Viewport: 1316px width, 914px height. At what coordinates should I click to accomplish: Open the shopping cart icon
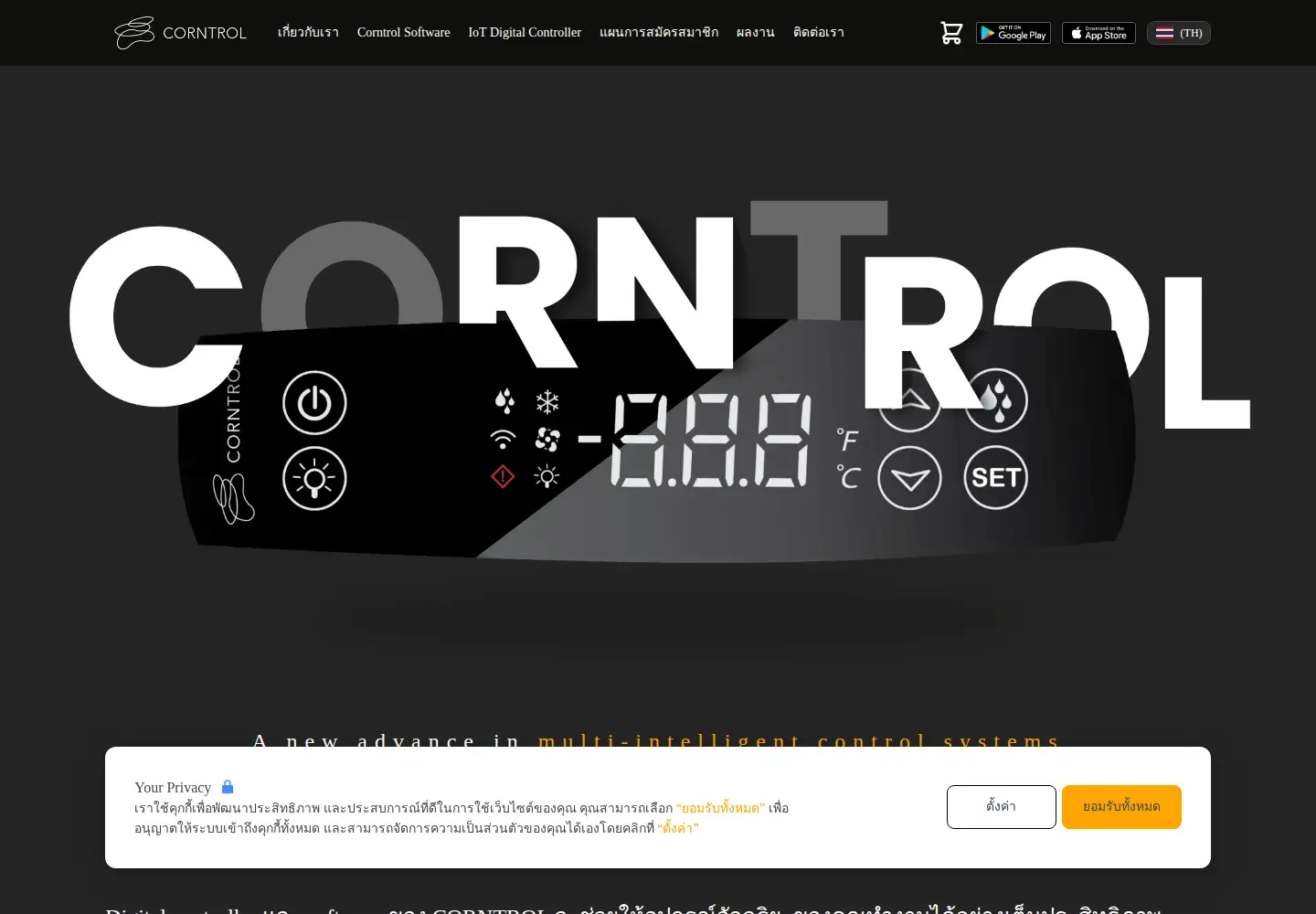(951, 33)
